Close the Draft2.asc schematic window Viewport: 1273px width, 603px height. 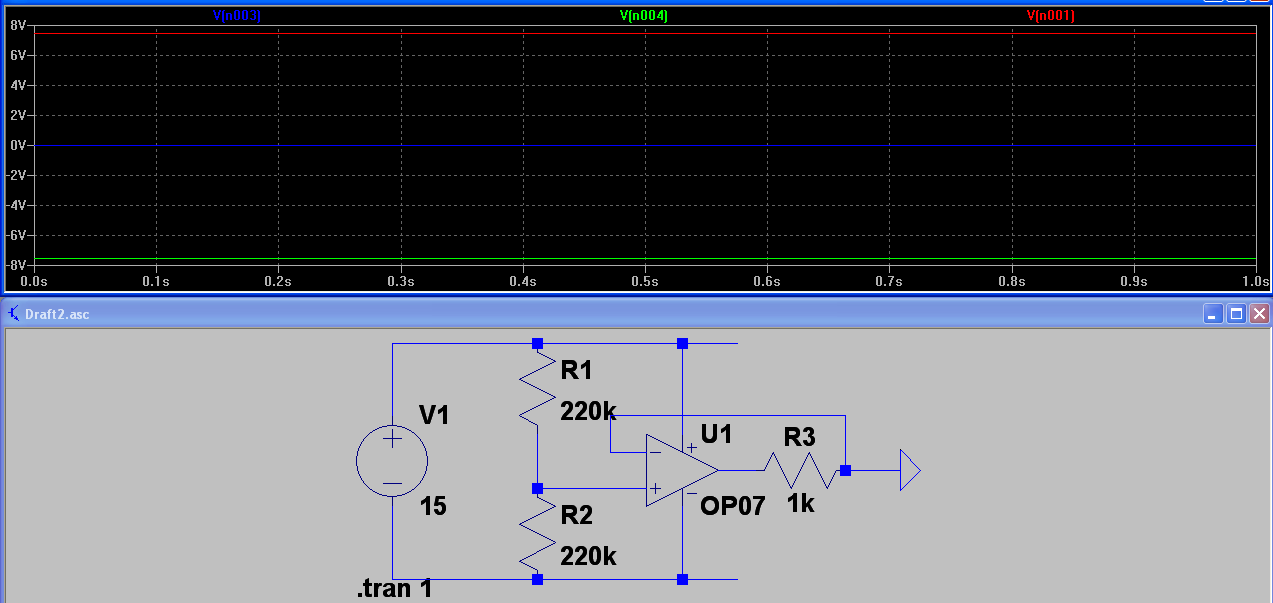[1259, 314]
